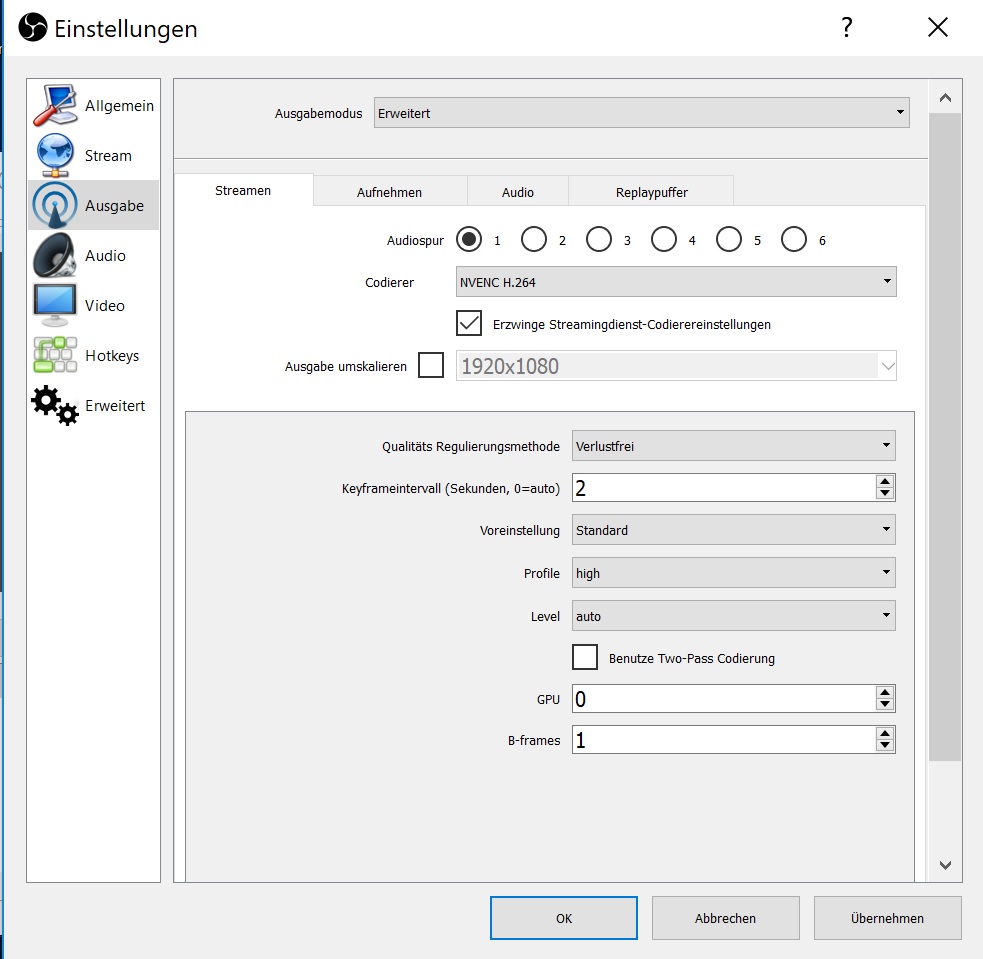Image resolution: width=983 pixels, height=959 pixels.
Task: Open the Allgemein settings icon
Action: click(x=56, y=106)
